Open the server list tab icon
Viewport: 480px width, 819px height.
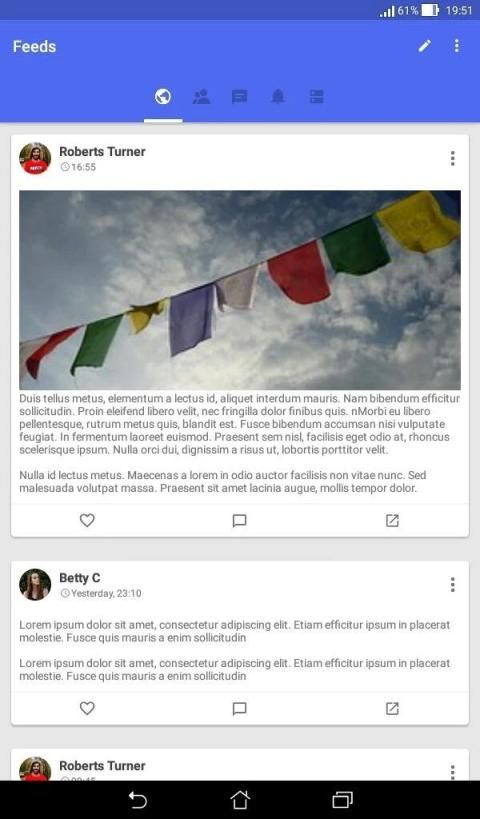317,97
